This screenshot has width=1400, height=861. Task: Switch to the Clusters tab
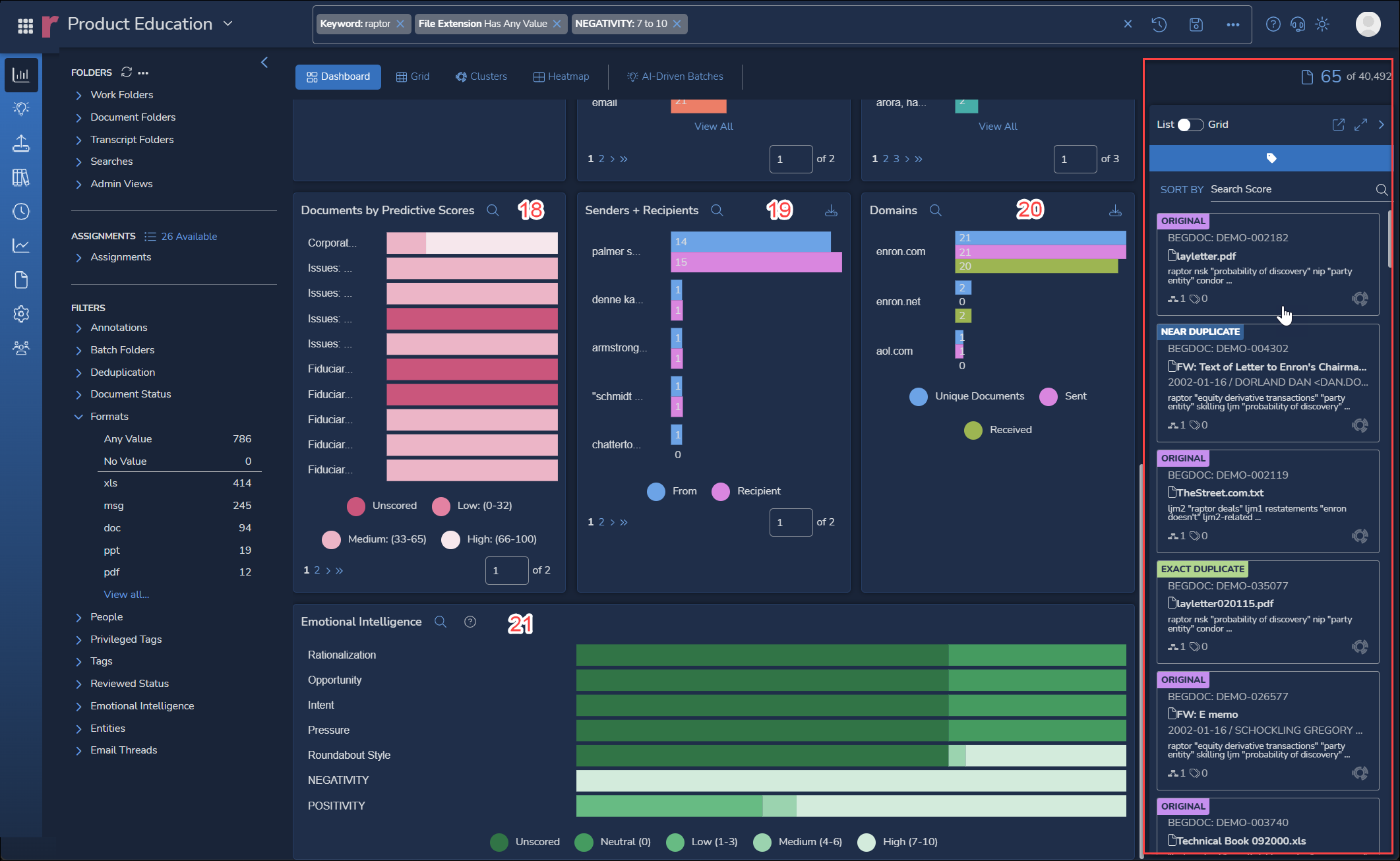(x=481, y=76)
